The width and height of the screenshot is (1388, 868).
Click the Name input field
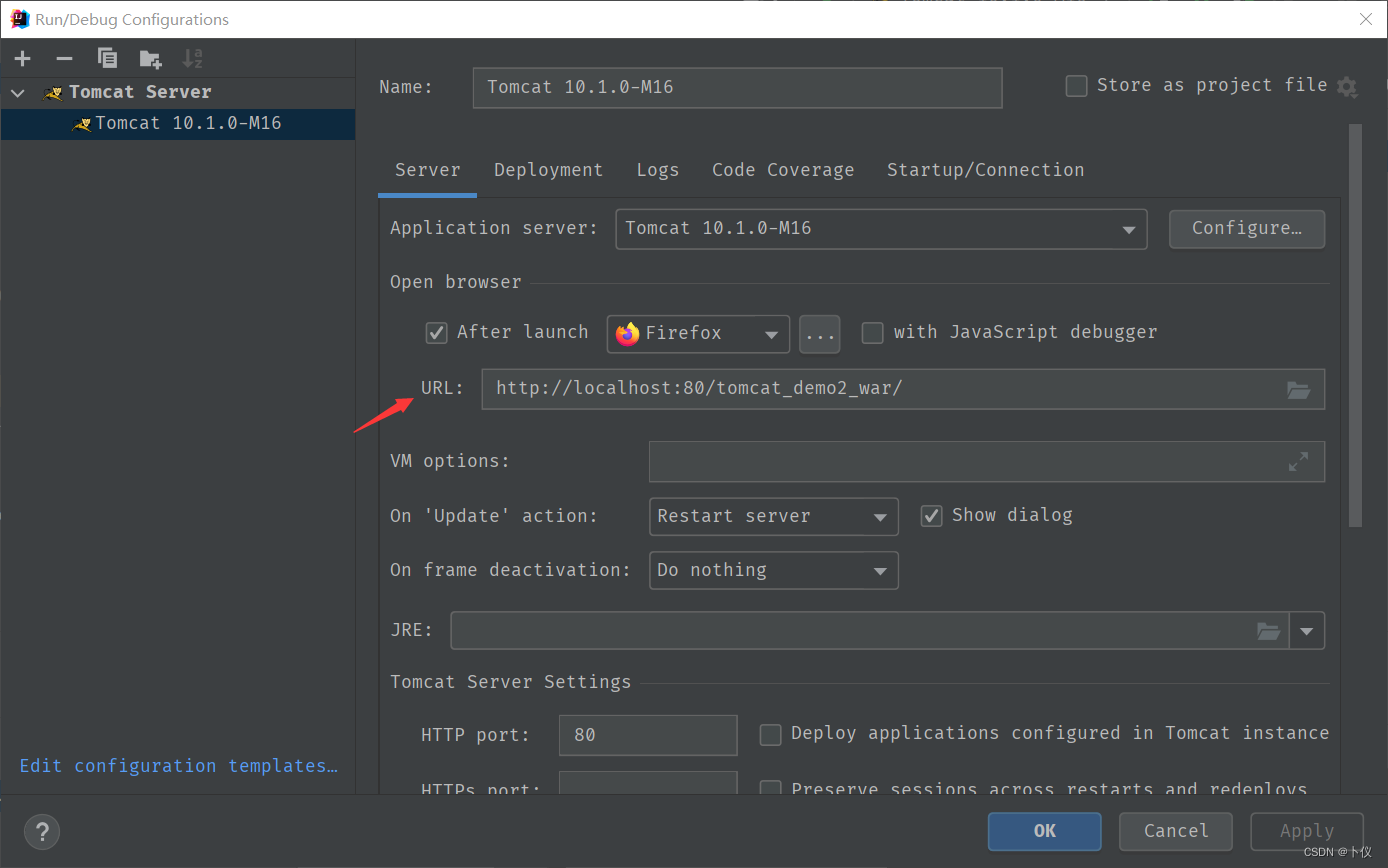737,88
